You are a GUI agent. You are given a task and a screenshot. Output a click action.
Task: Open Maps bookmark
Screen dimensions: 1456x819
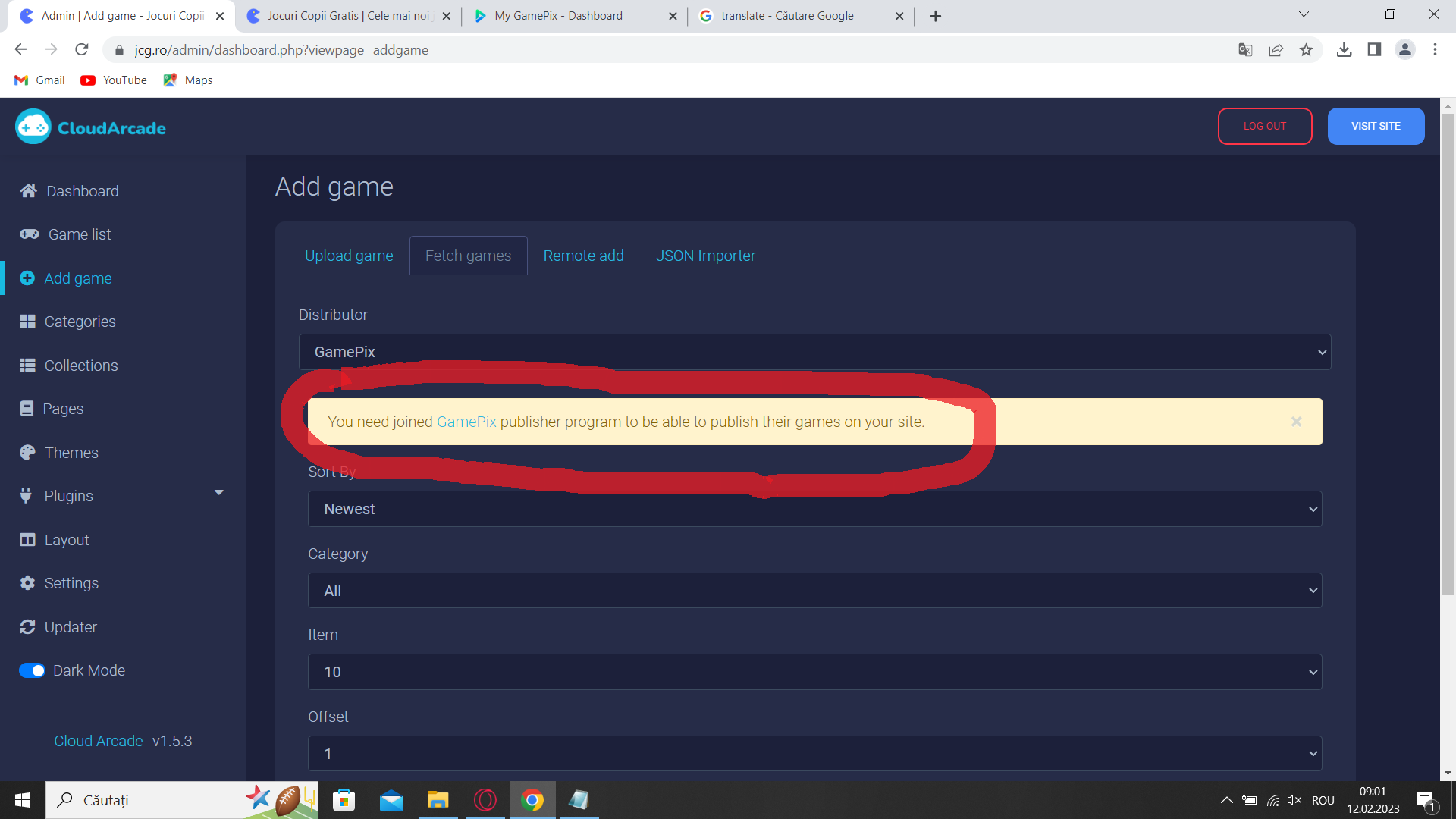pyautogui.click(x=187, y=80)
